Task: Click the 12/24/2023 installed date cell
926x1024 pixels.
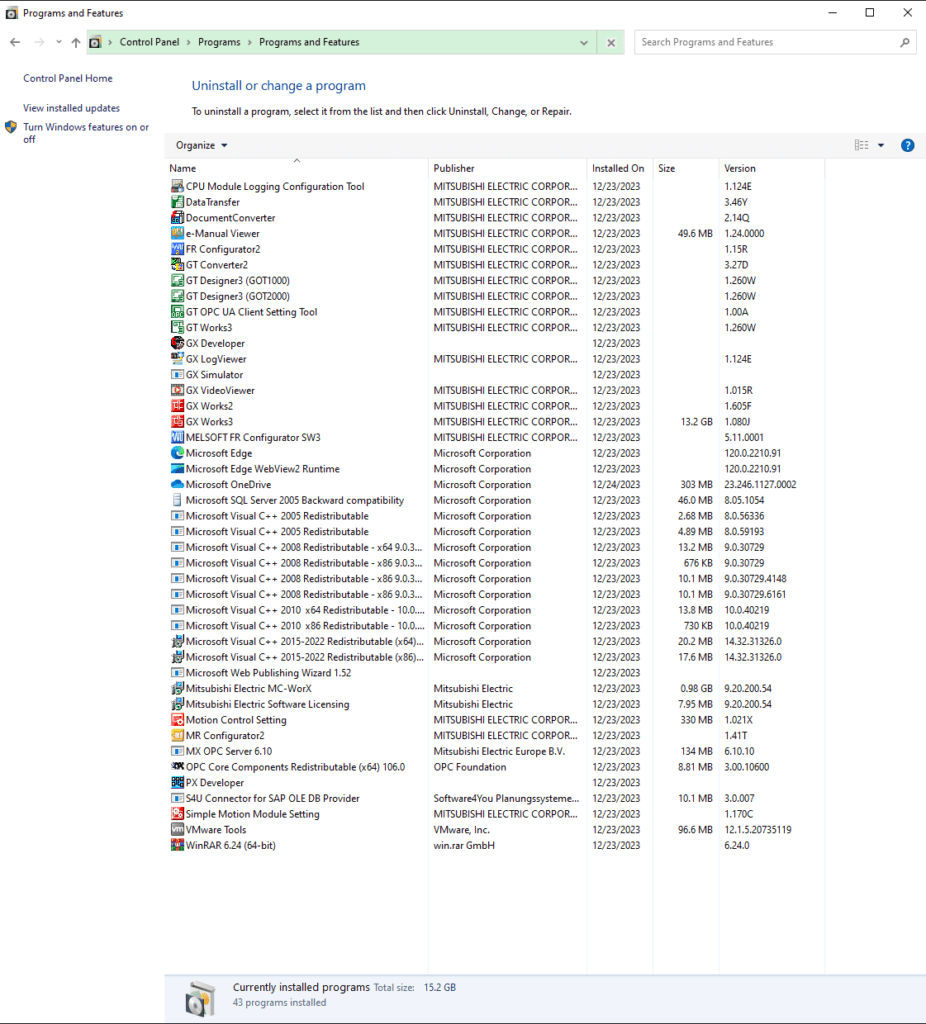Action: tap(616, 484)
